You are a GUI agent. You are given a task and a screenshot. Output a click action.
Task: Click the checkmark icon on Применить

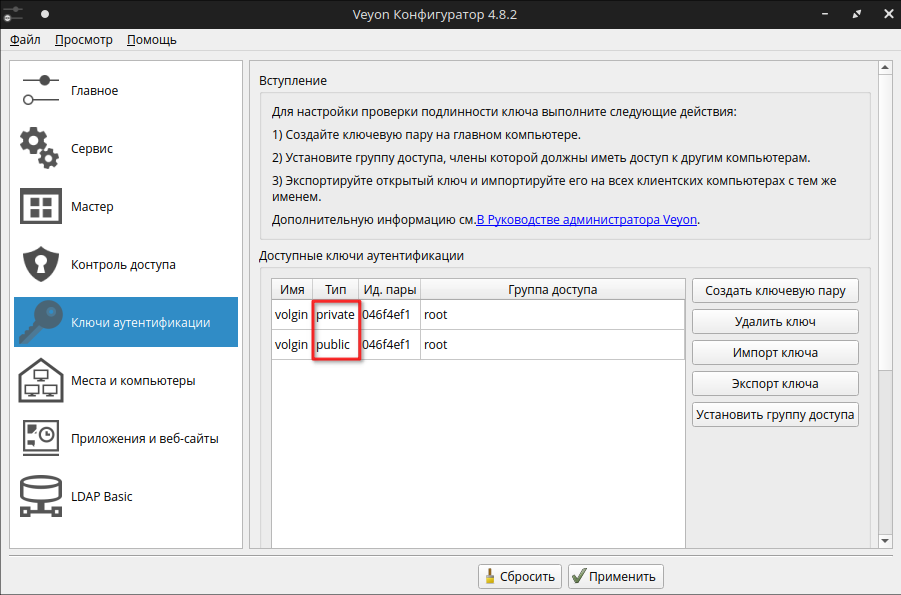pos(579,576)
